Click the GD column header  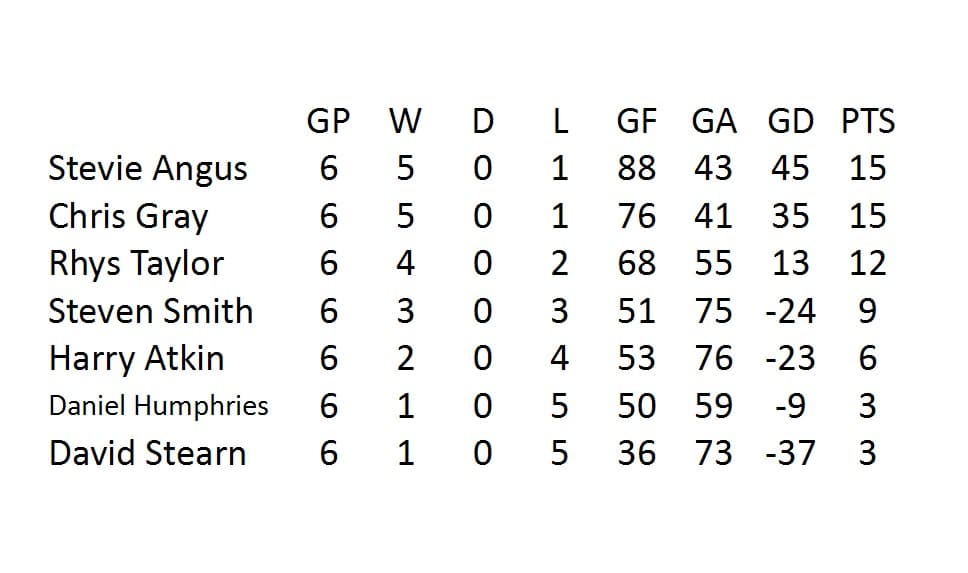point(790,122)
